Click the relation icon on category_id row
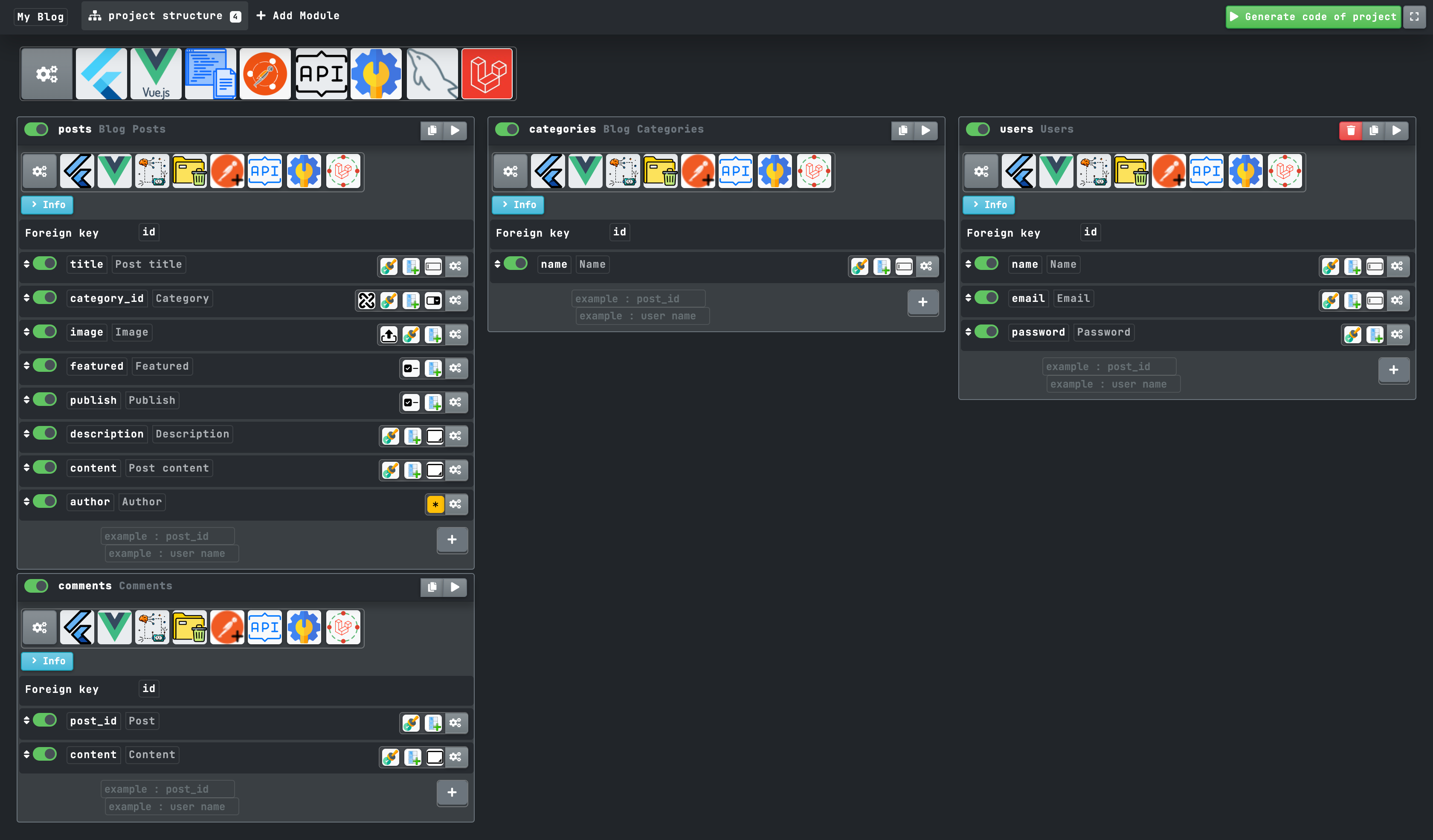 (x=367, y=300)
